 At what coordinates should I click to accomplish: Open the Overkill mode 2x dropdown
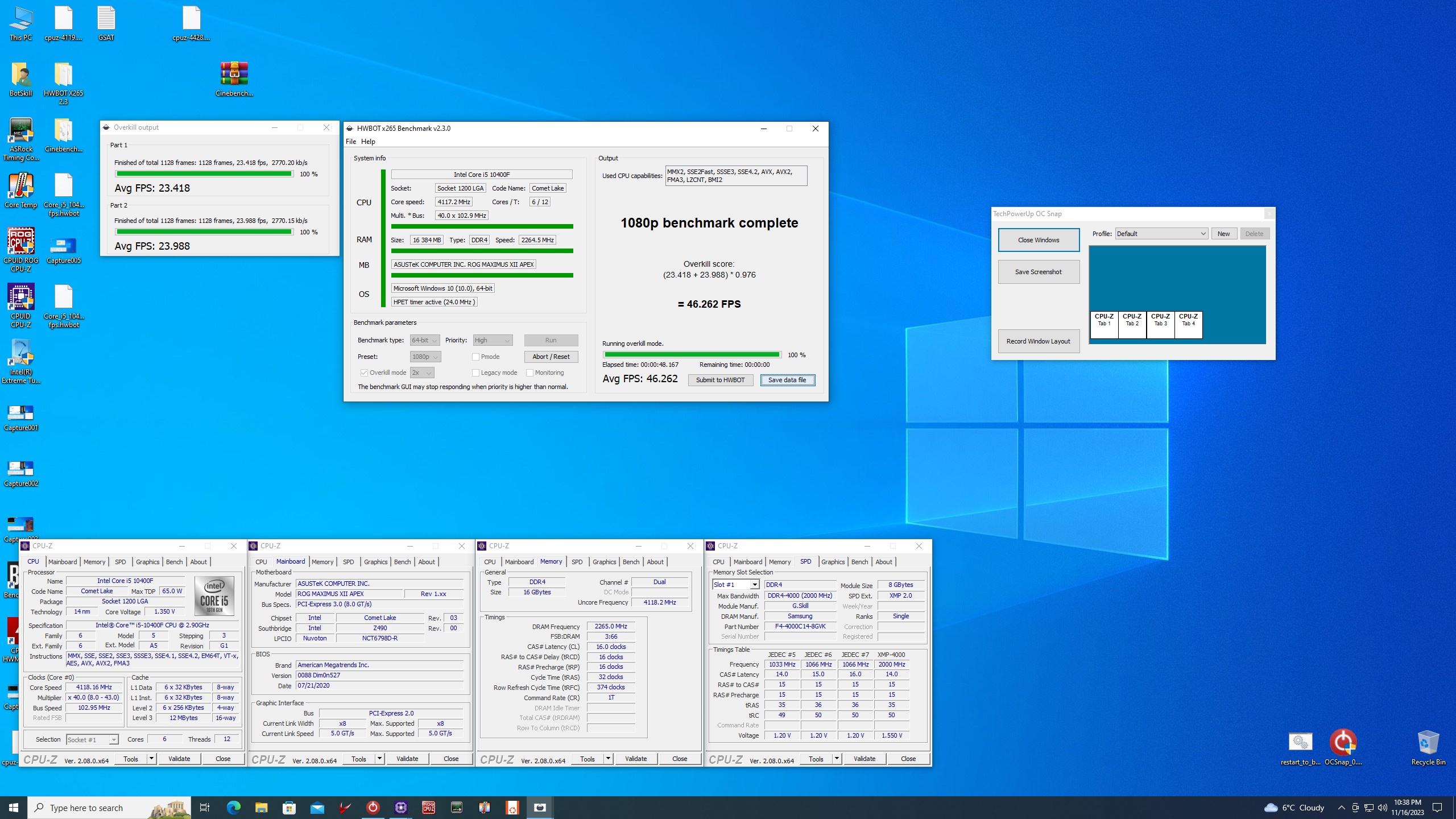(422, 373)
